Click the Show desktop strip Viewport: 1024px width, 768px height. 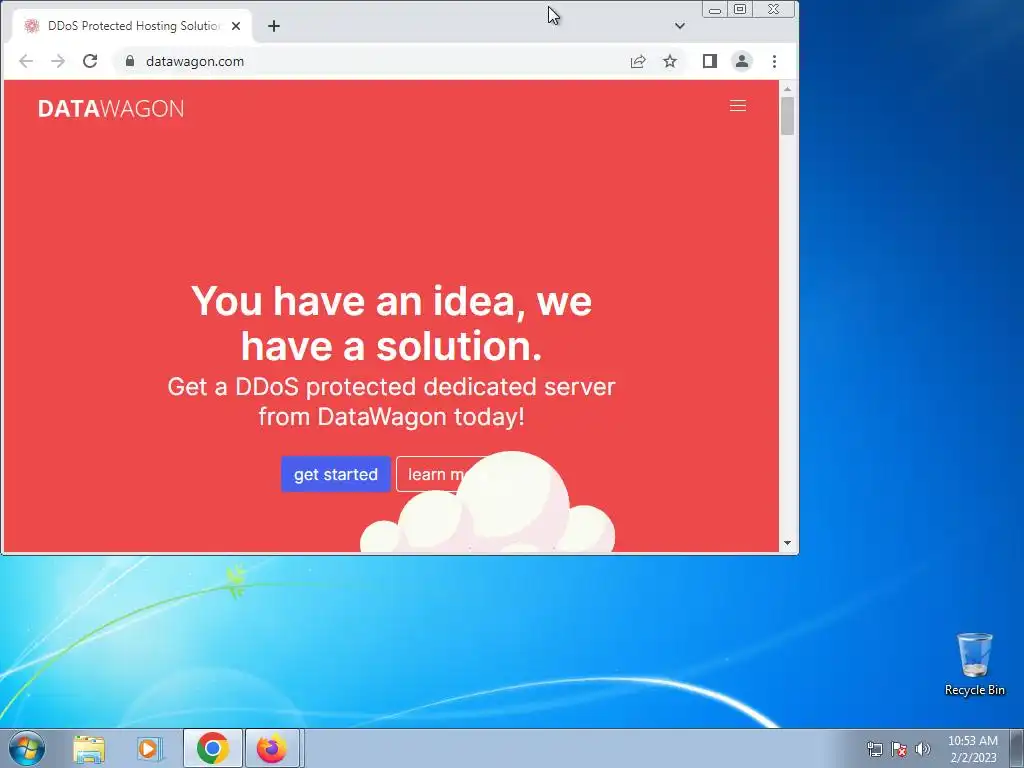[x=1018, y=748]
